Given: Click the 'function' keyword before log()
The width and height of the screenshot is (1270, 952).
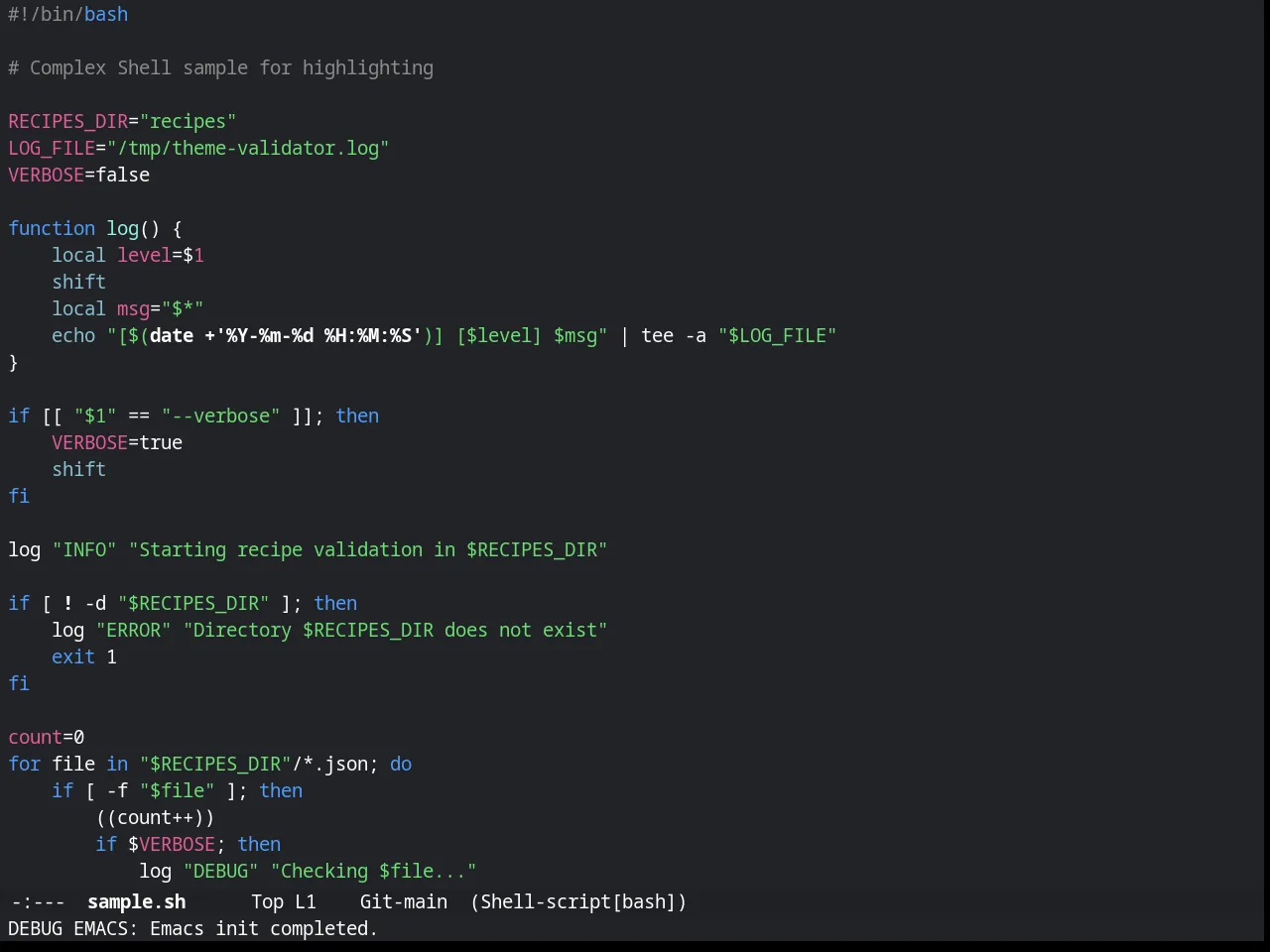Looking at the screenshot, I should pos(52,228).
